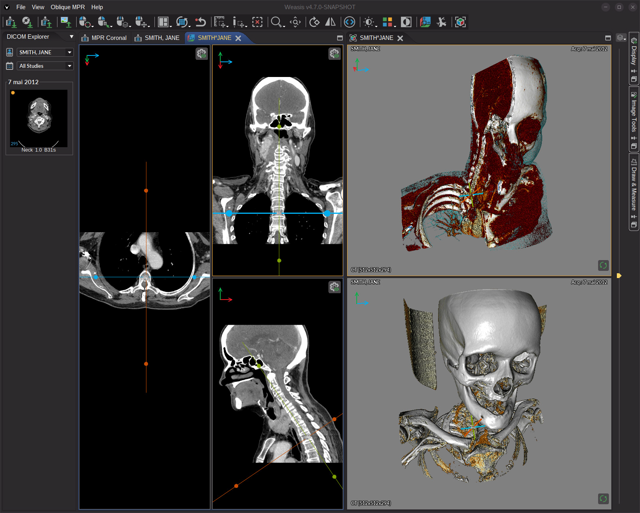Screen dimensions: 640x513
Task: Maximize the MPR viewer tab area
Action: [340, 38]
